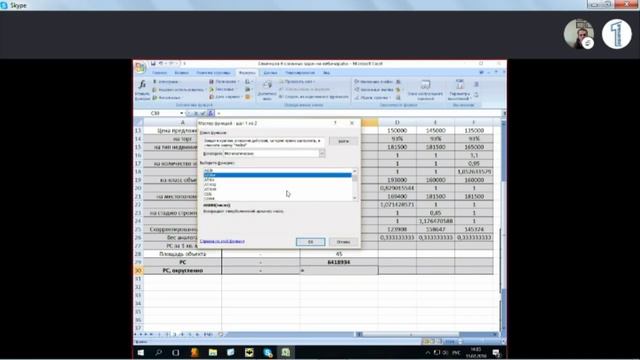Click cell with value 150000
This screenshot has width=640, height=360.
click(x=397, y=131)
